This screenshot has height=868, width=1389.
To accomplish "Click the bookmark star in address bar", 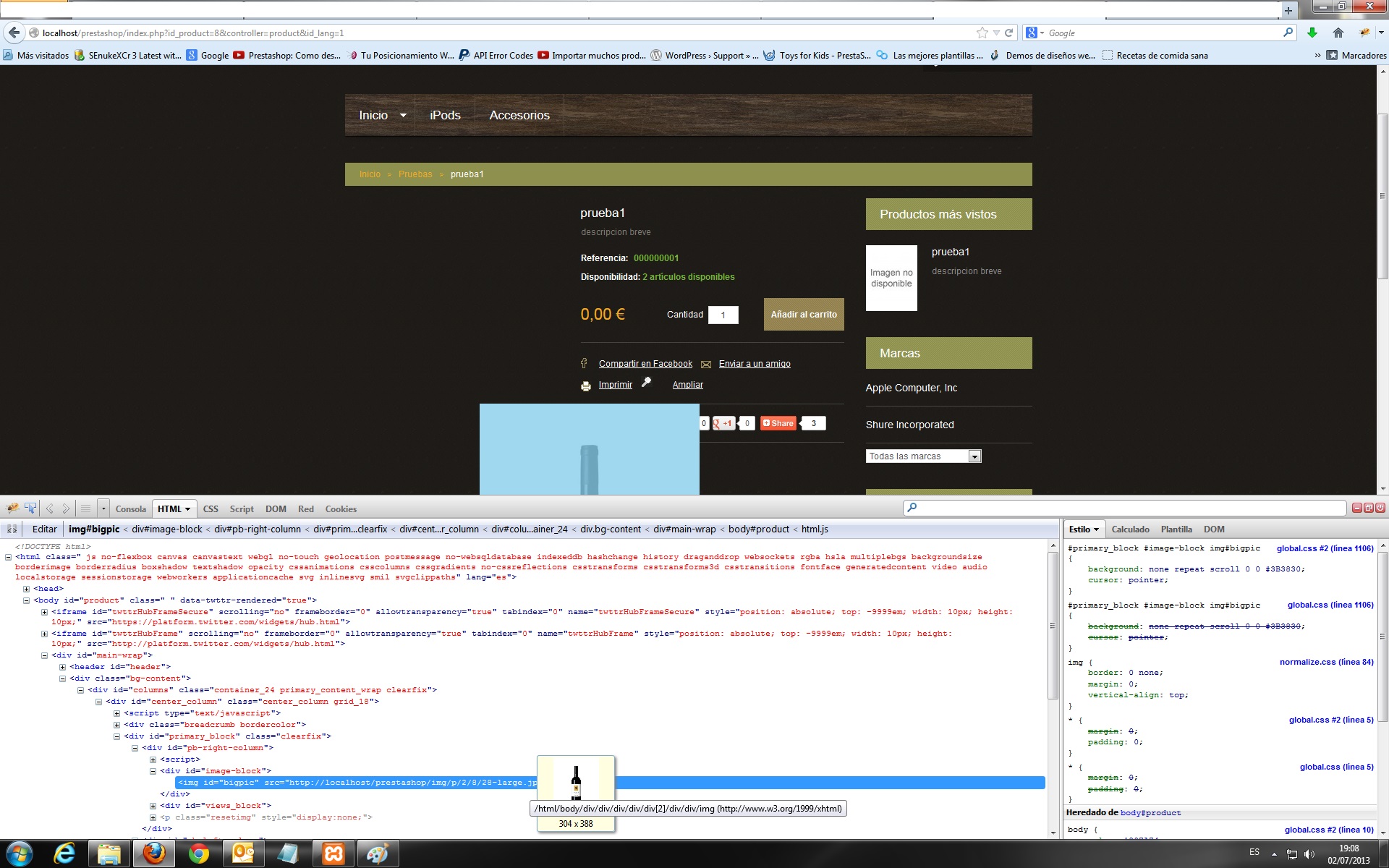I will click(x=982, y=33).
